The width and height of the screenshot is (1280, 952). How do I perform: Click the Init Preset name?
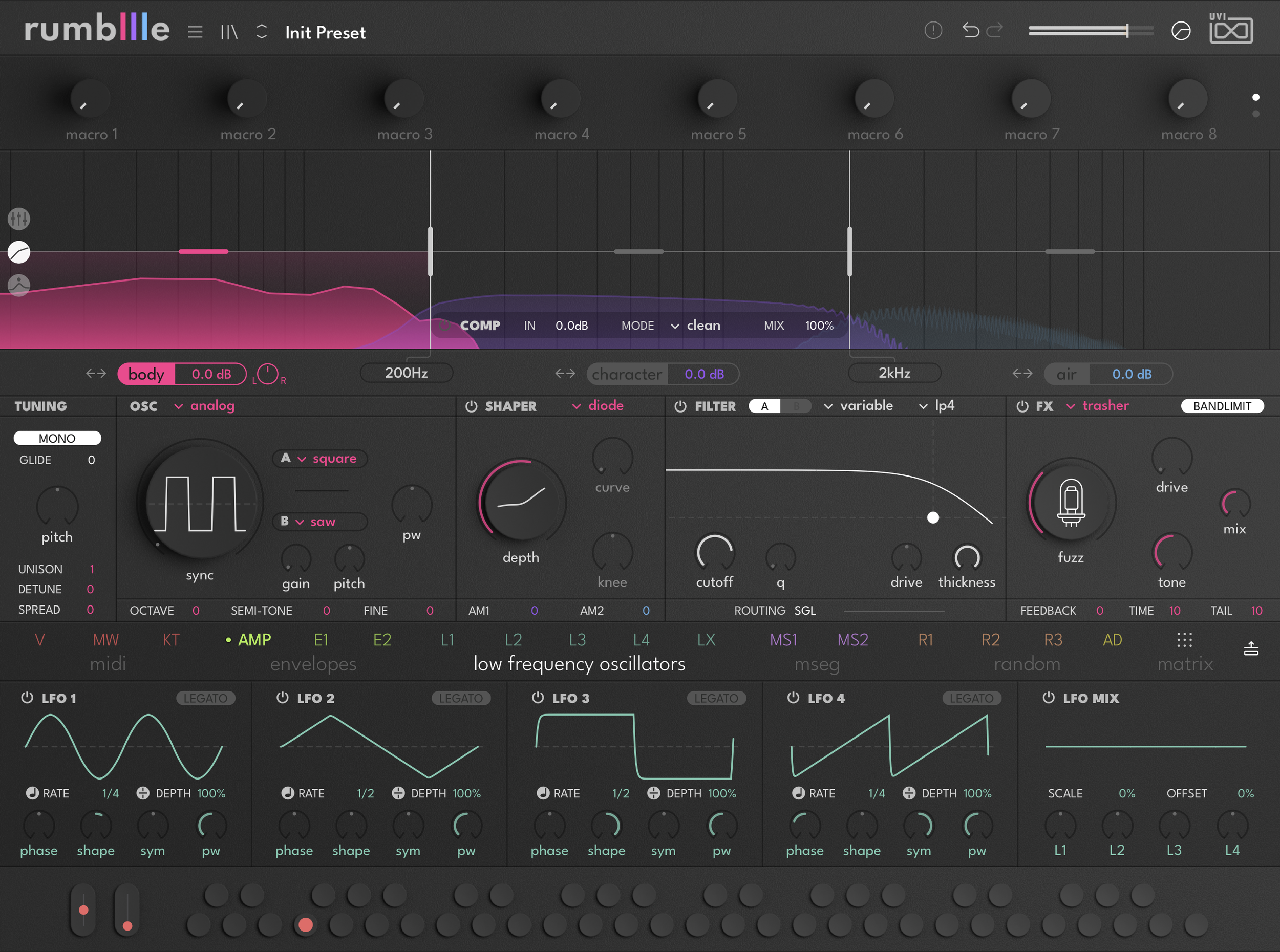point(326,33)
